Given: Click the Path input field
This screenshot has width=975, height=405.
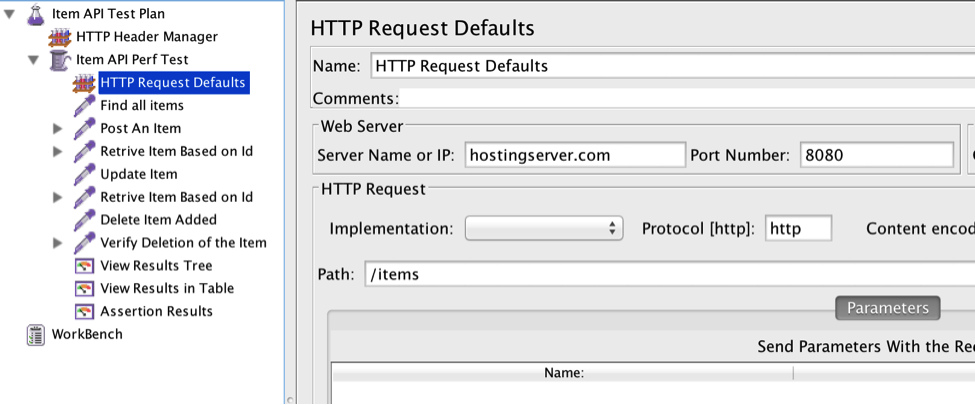Looking at the screenshot, I should coord(660,275).
